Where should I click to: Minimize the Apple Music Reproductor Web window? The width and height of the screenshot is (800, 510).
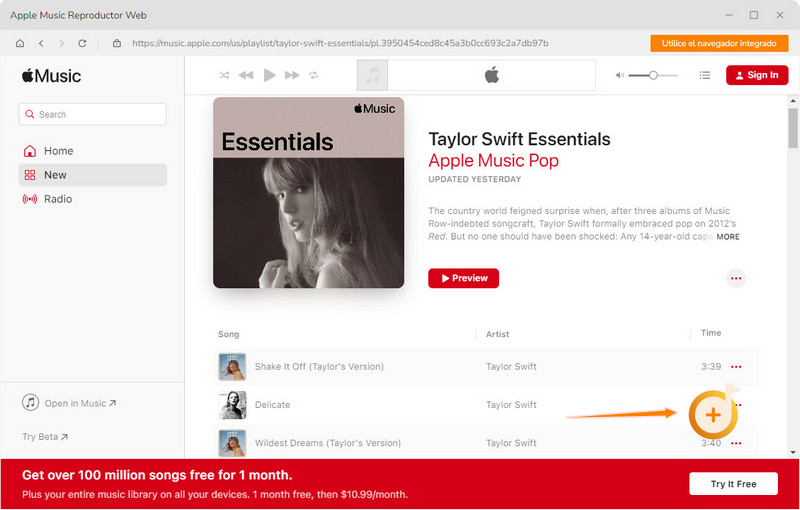(x=728, y=15)
